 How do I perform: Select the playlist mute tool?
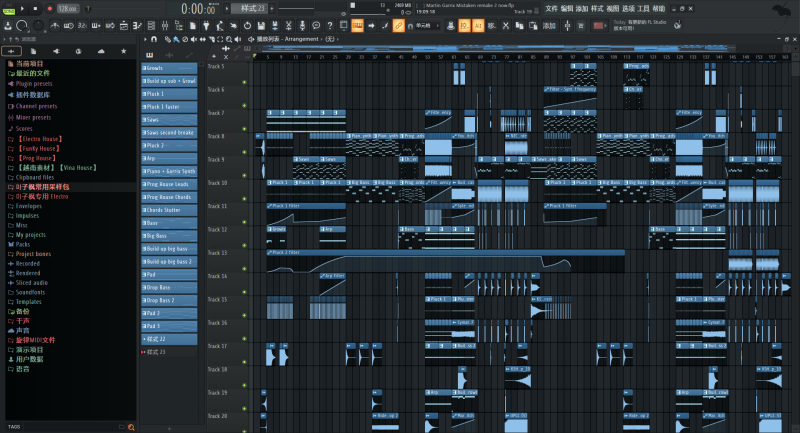(x=194, y=39)
